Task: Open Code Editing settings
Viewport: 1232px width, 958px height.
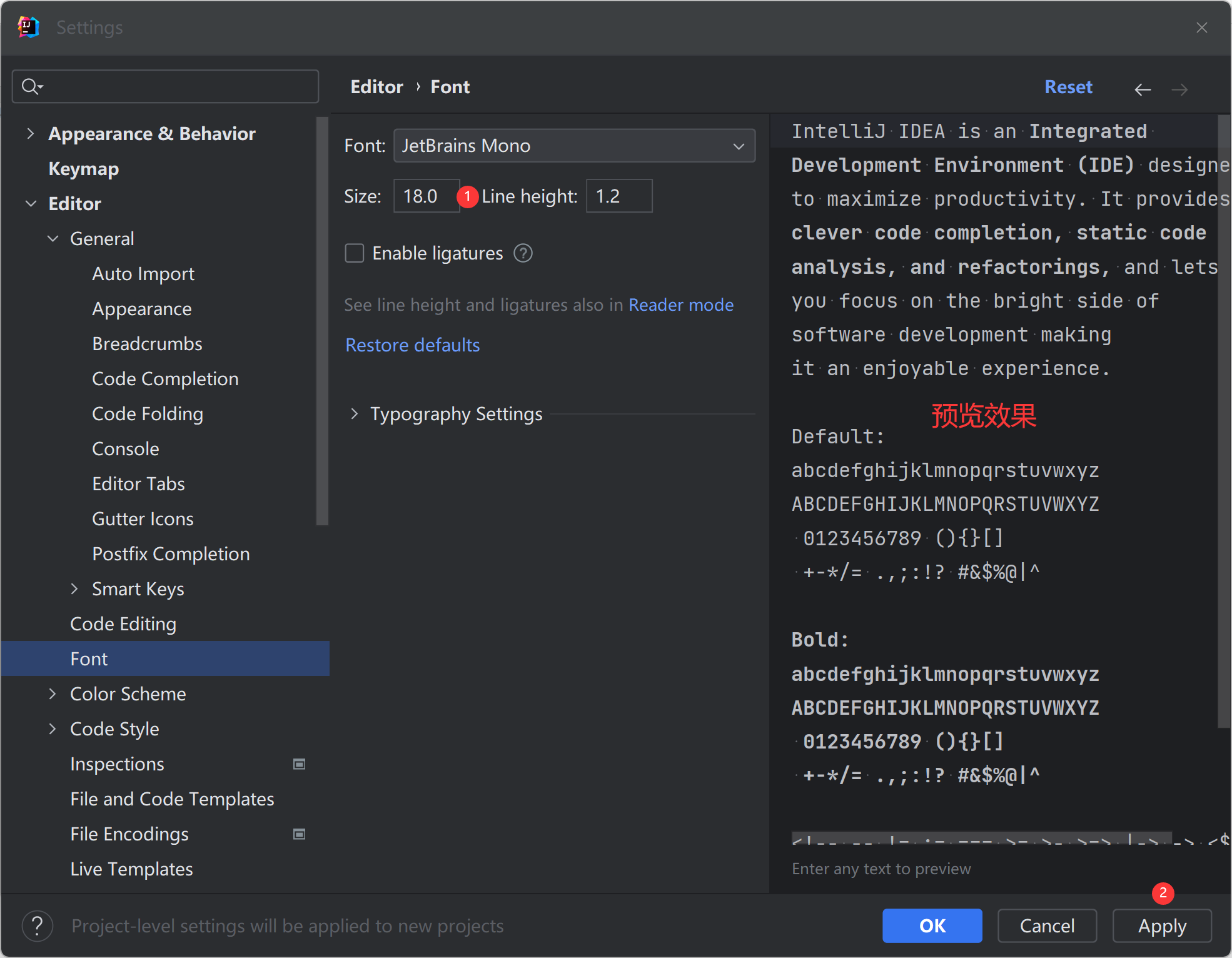Action: coord(123,624)
